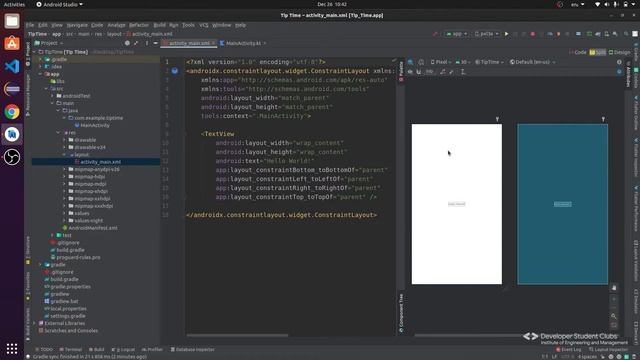Open the Pixel device preview dropdown

[x=440, y=62]
